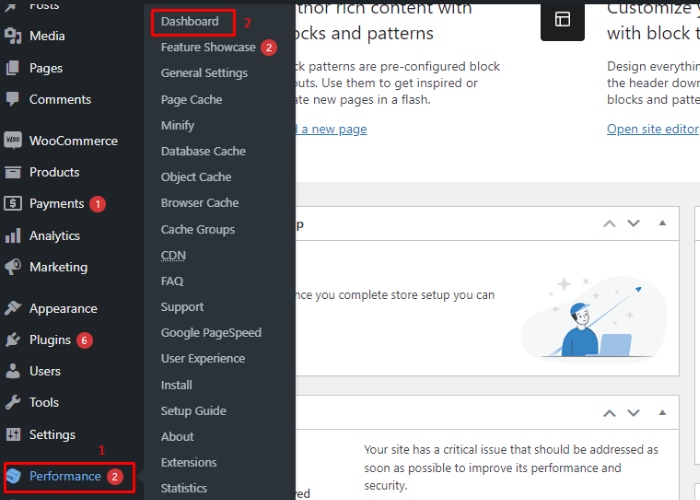
Task: Open Browser Cache submenu item
Action: 200,203
